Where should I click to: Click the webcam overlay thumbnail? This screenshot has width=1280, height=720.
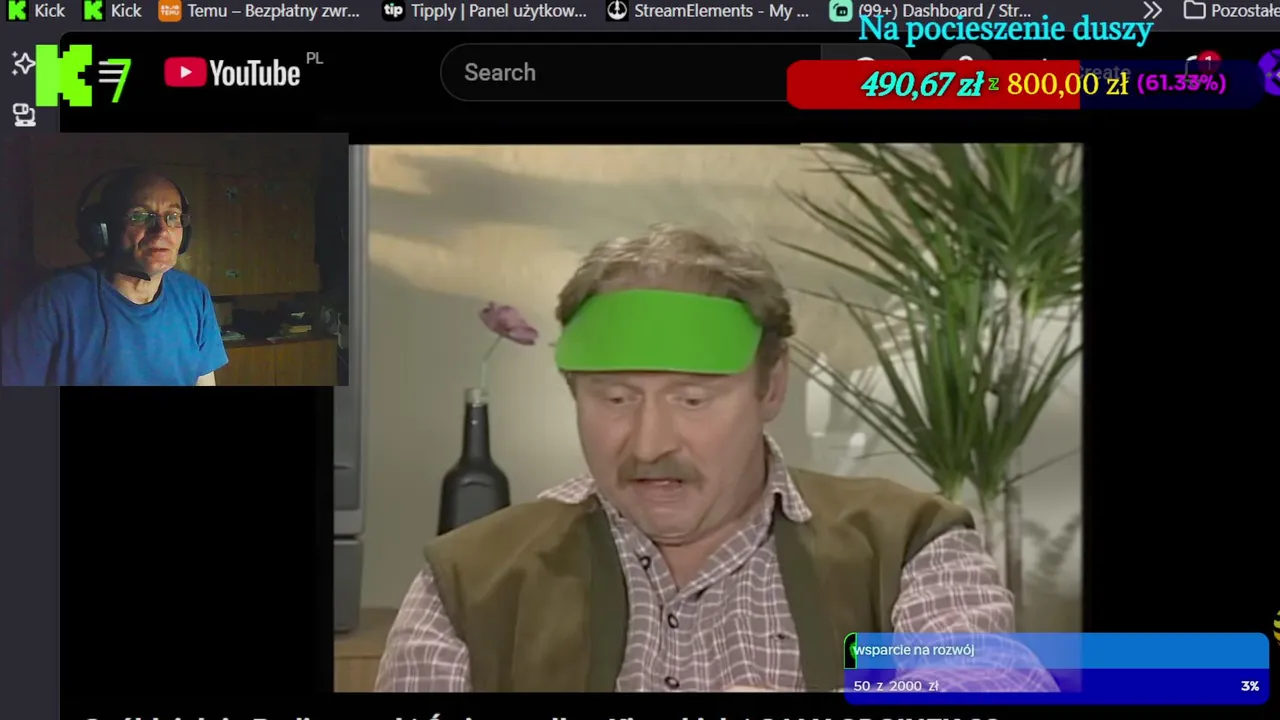pos(174,260)
